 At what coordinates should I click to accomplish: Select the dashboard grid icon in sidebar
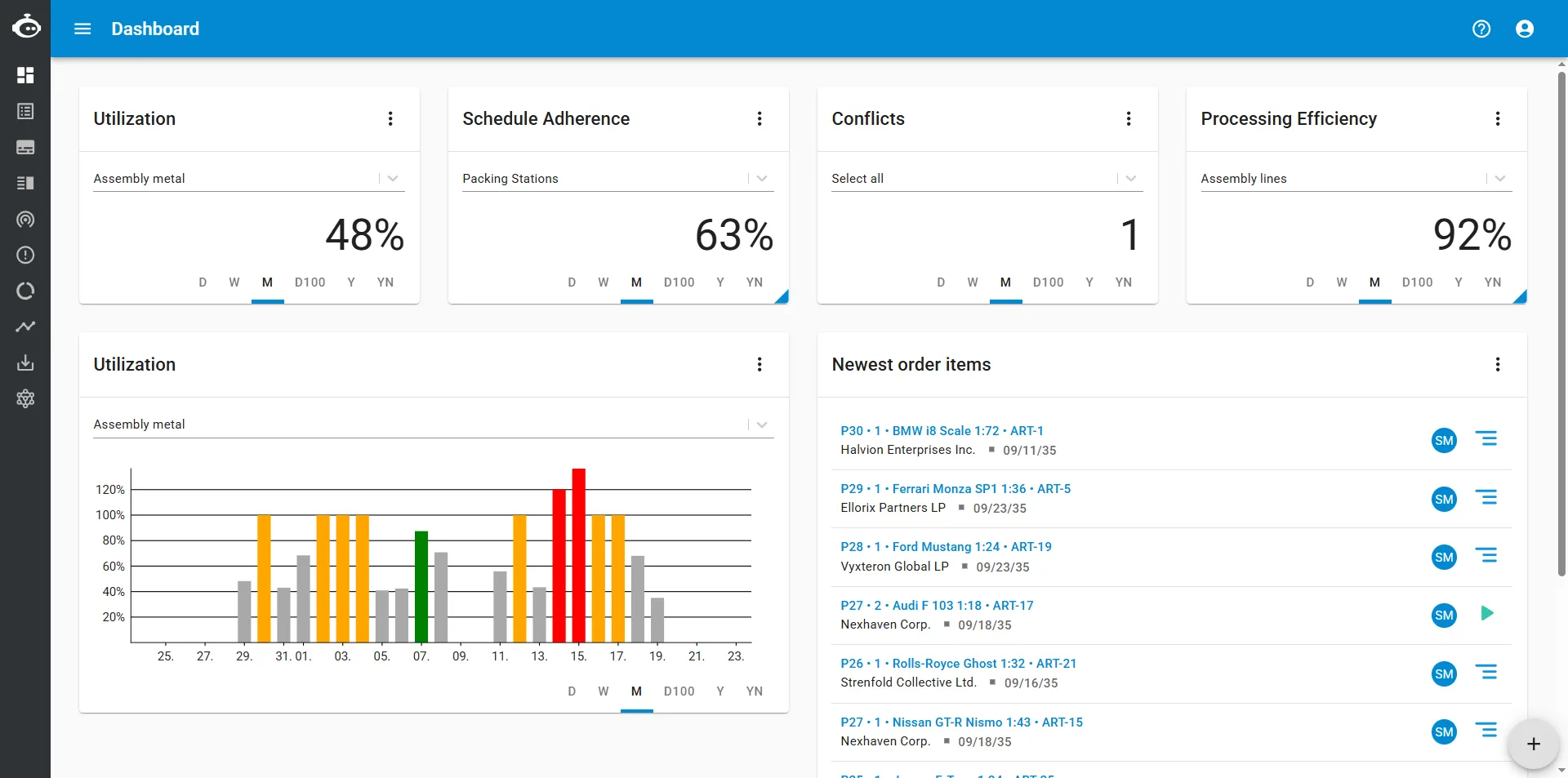[x=25, y=75]
